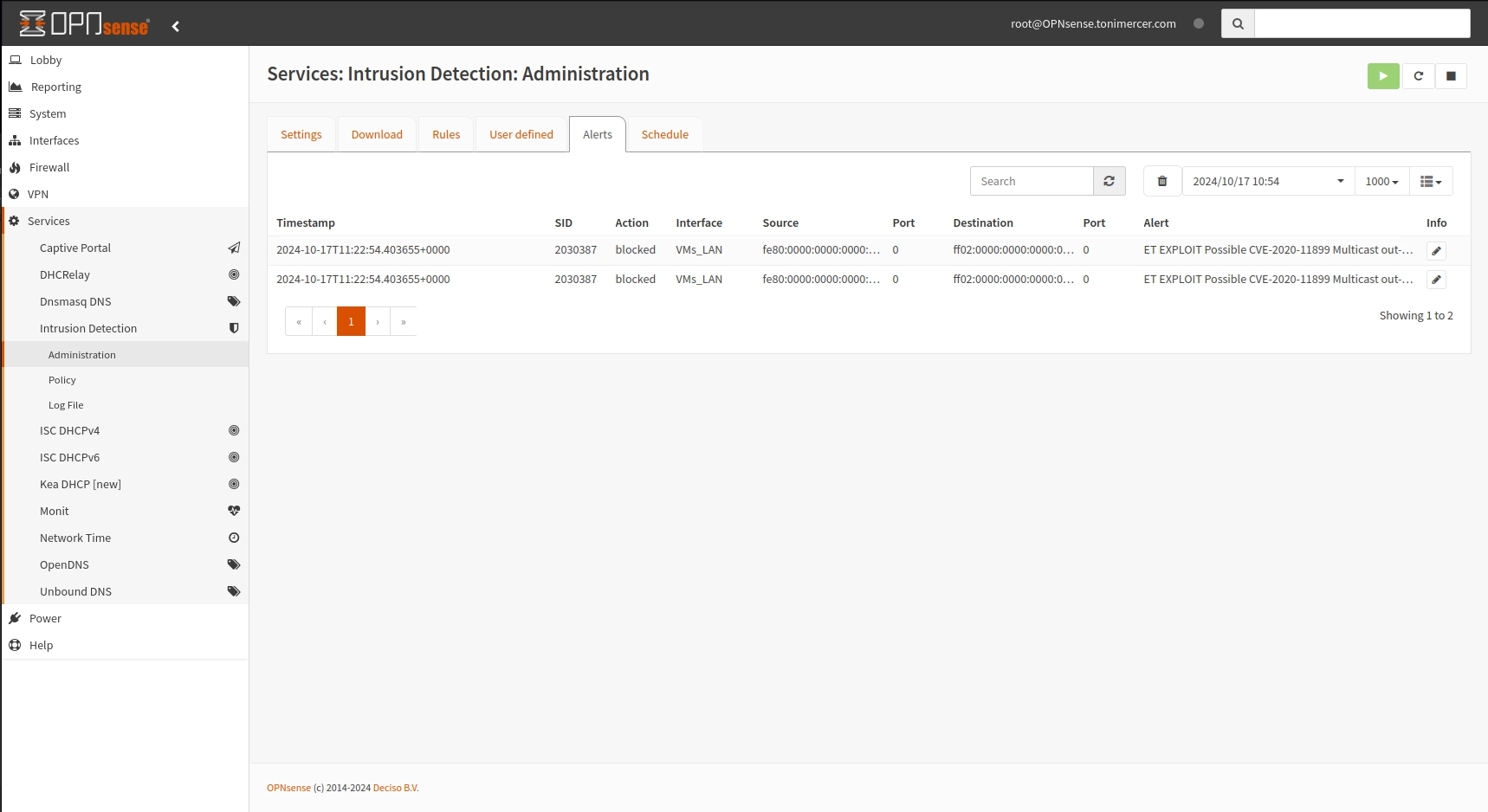Viewport: 1488px width, 812px height.
Task: Click OpenDNS tags icon
Action: coord(234,564)
